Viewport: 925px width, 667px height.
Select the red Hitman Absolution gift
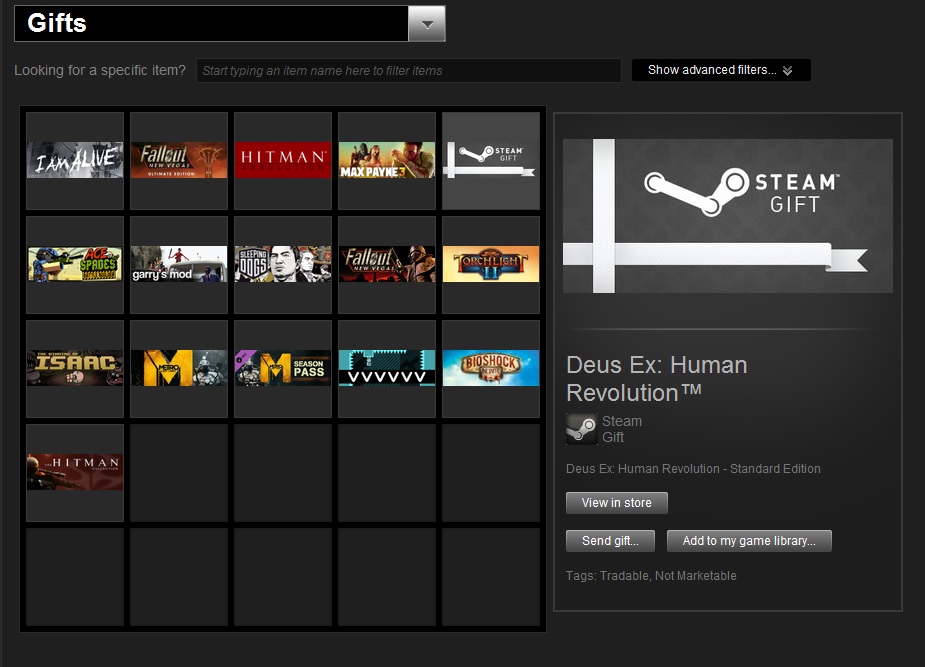(x=283, y=160)
